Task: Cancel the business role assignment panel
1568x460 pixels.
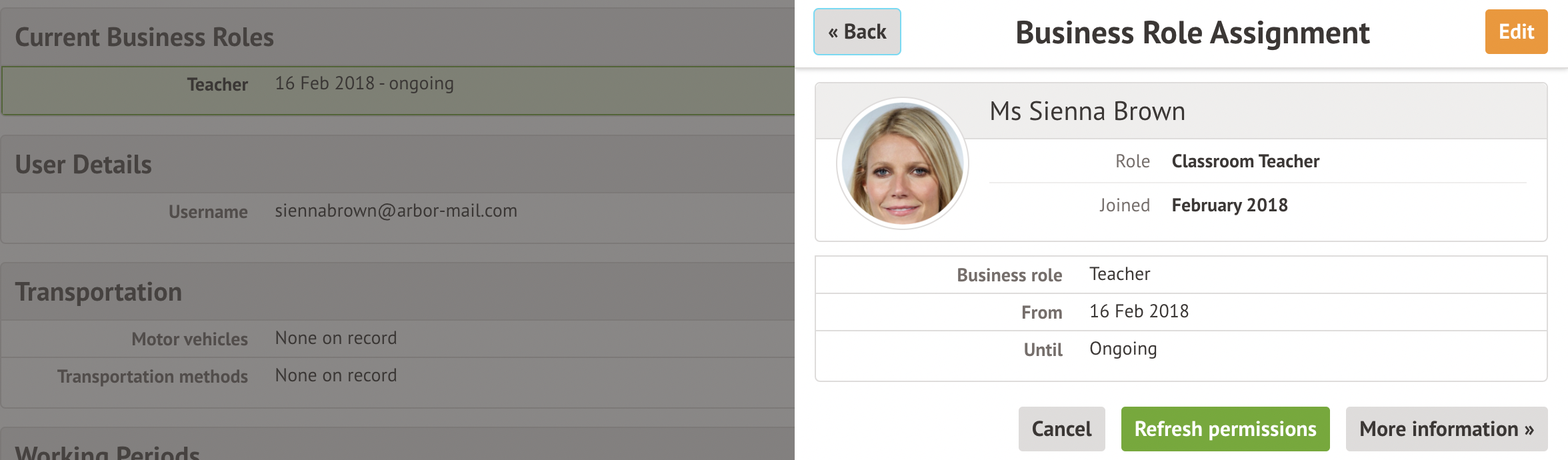Action: coord(1061,429)
